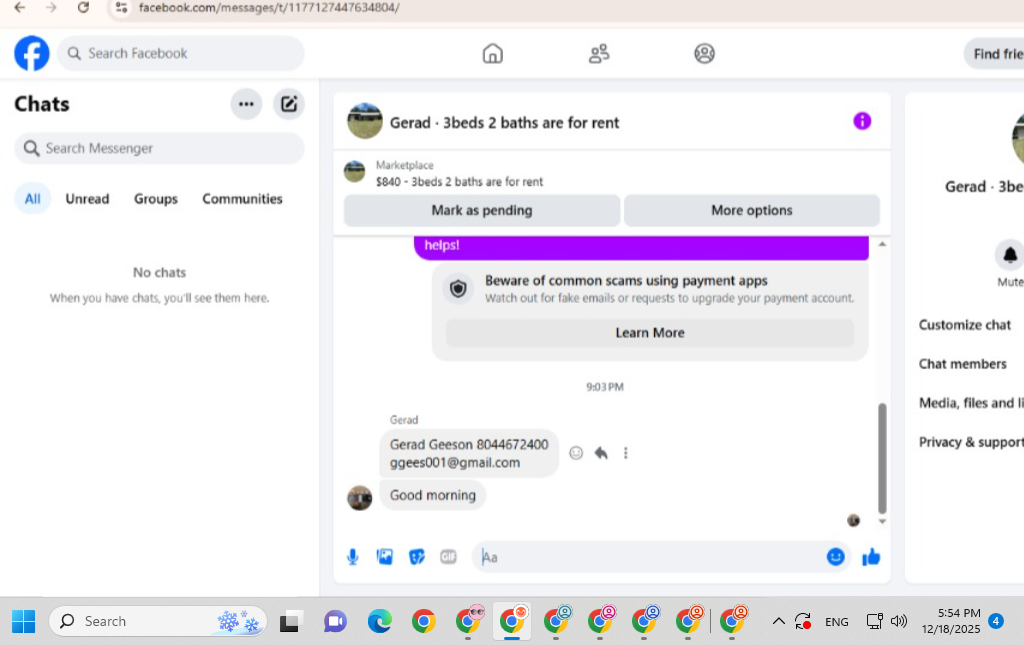
Task: Switch to the Unread tab
Action: (87, 199)
